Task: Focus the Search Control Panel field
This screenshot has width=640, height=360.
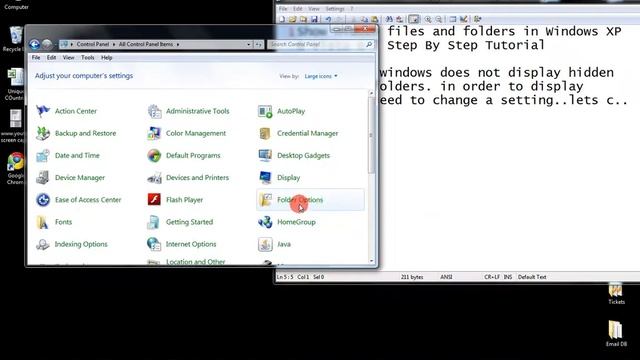Action: (x=320, y=44)
